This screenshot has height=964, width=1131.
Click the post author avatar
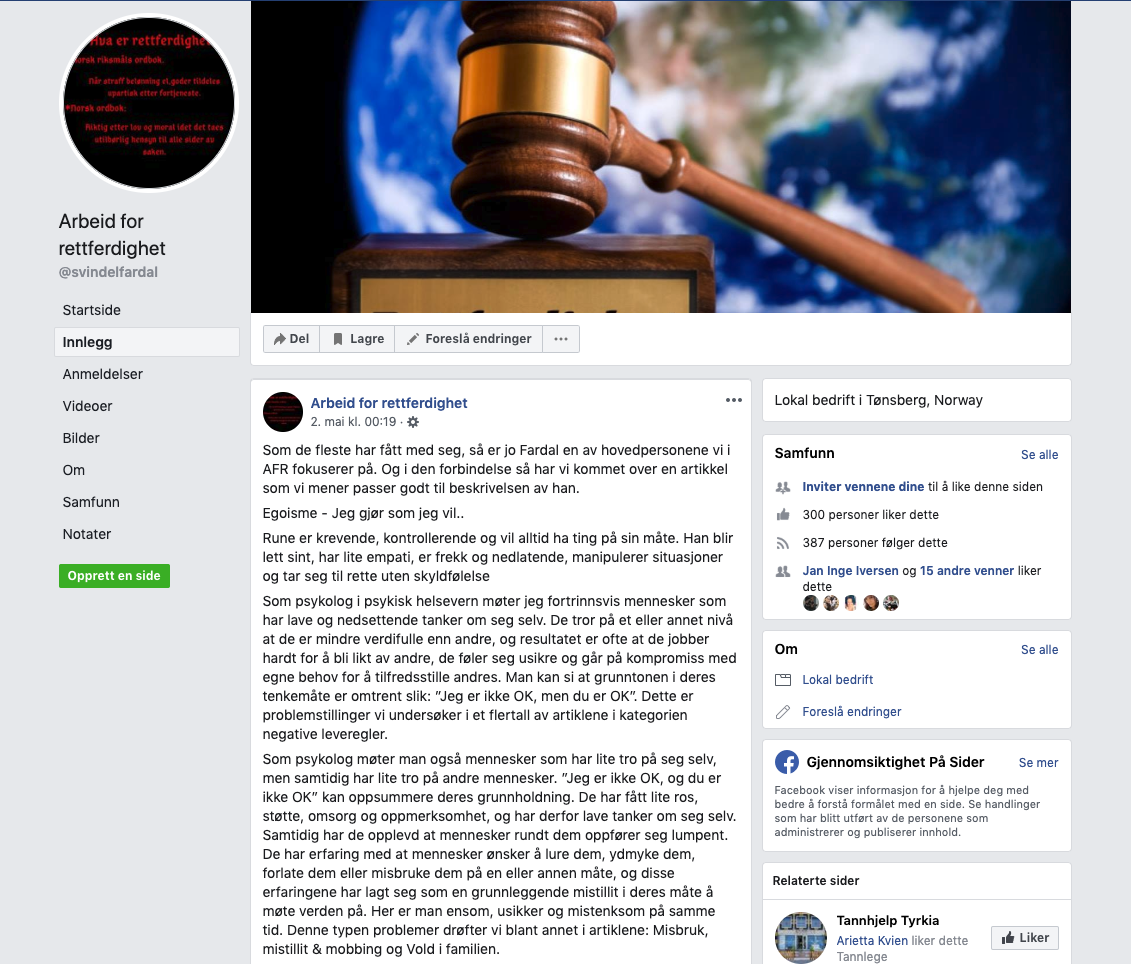[x=283, y=412]
